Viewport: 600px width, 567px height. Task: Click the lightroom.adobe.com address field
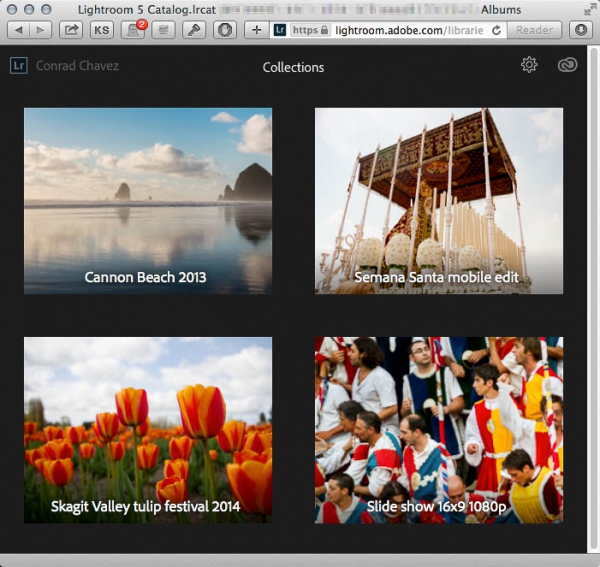click(x=400, y=30)
